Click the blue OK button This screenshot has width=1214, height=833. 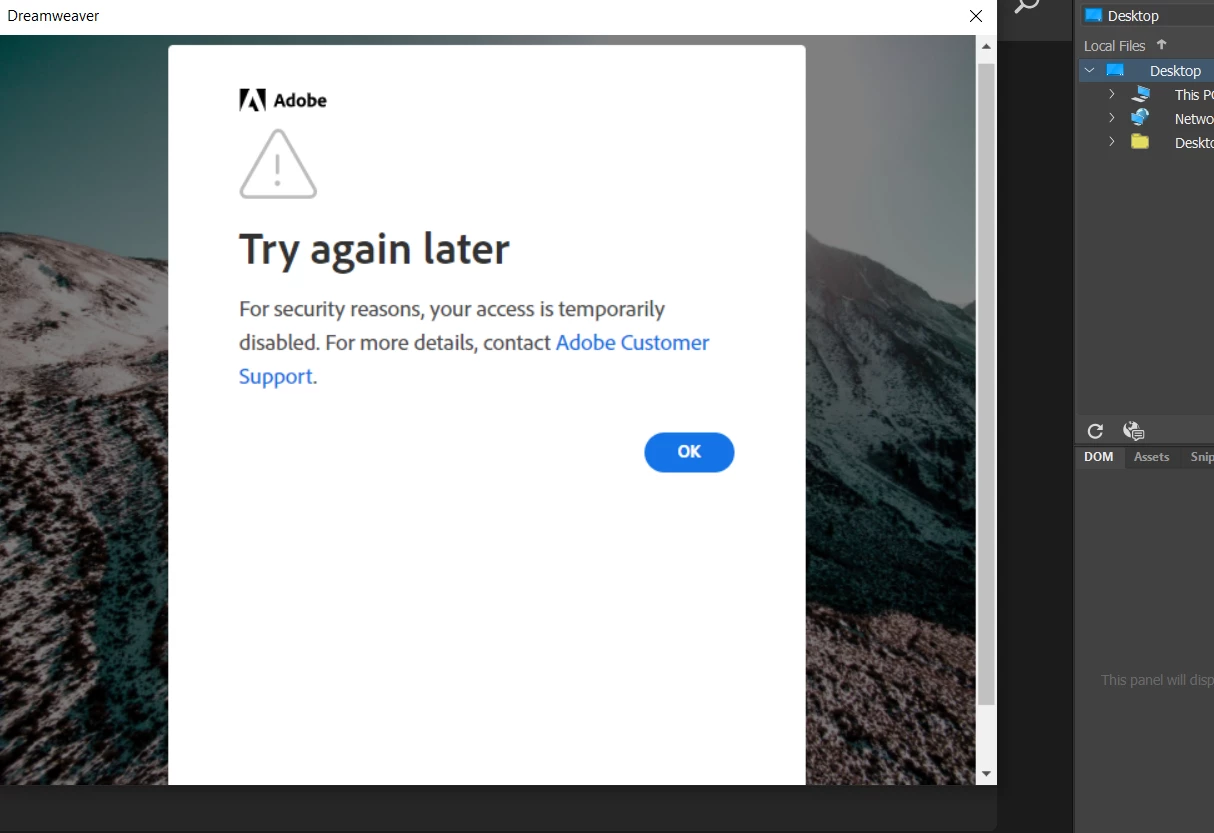pos(689,452)
